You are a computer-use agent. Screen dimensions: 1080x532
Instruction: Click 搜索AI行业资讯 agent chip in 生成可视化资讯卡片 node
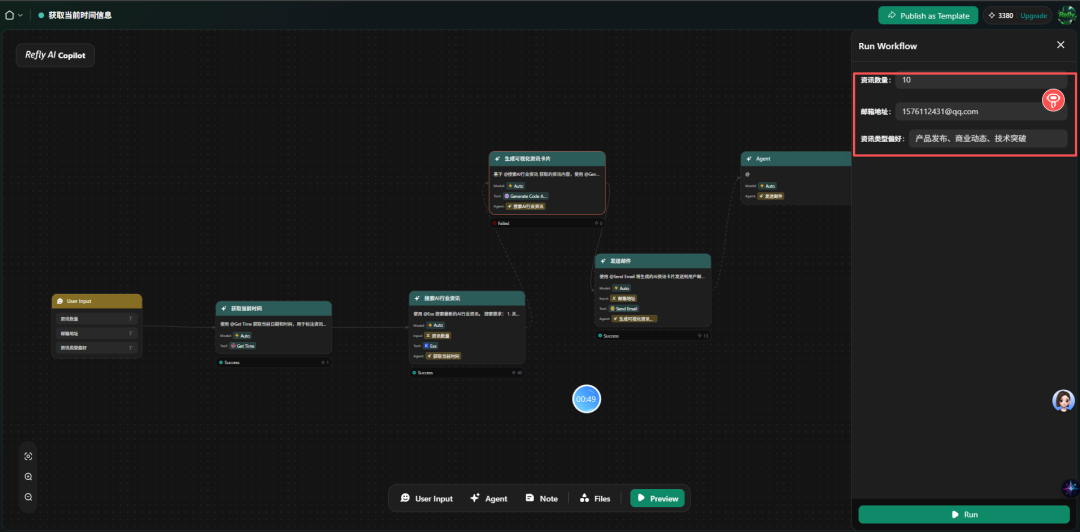pos(526,206)
